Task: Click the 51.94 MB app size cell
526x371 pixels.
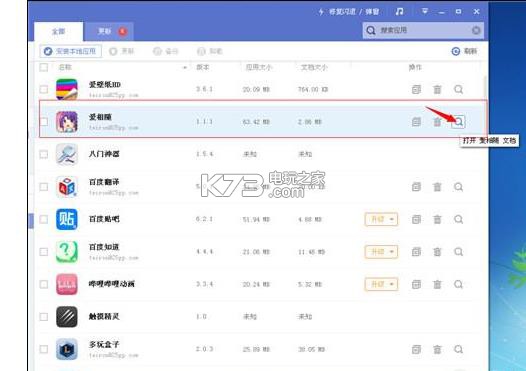Action: coord(256,219)
